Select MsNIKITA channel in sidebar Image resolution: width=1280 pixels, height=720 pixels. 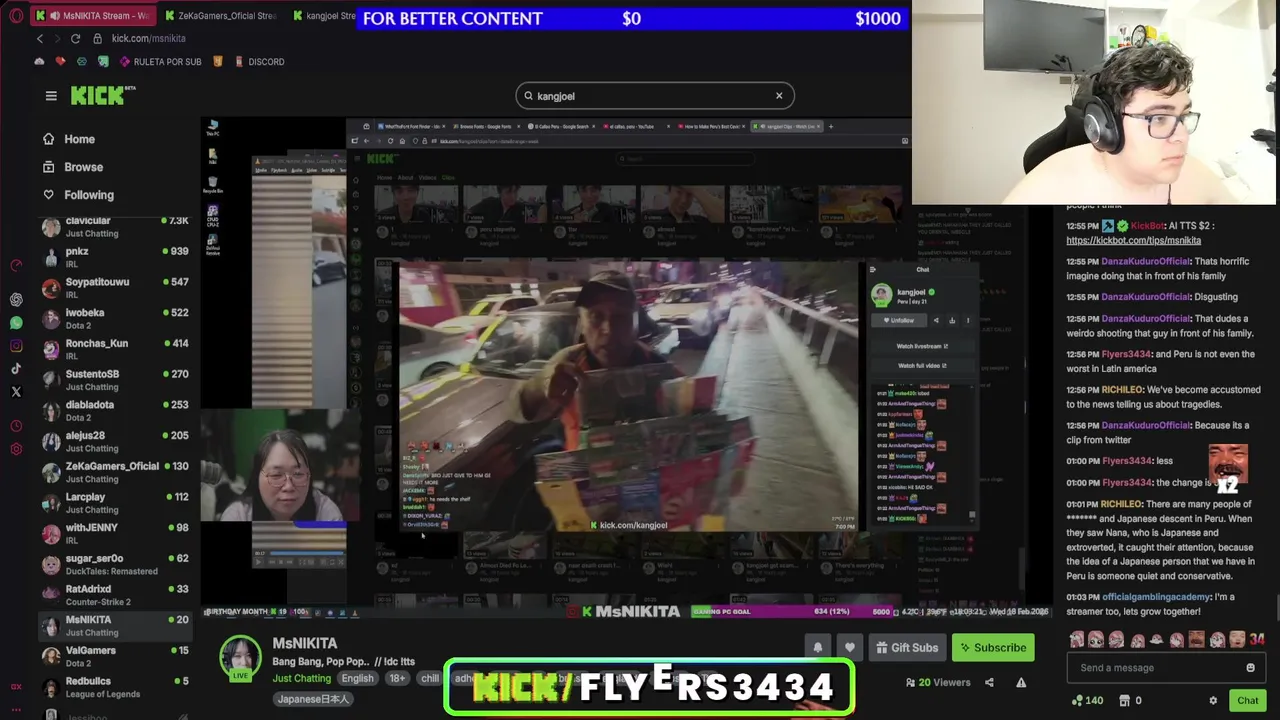[x=115, y=625]
